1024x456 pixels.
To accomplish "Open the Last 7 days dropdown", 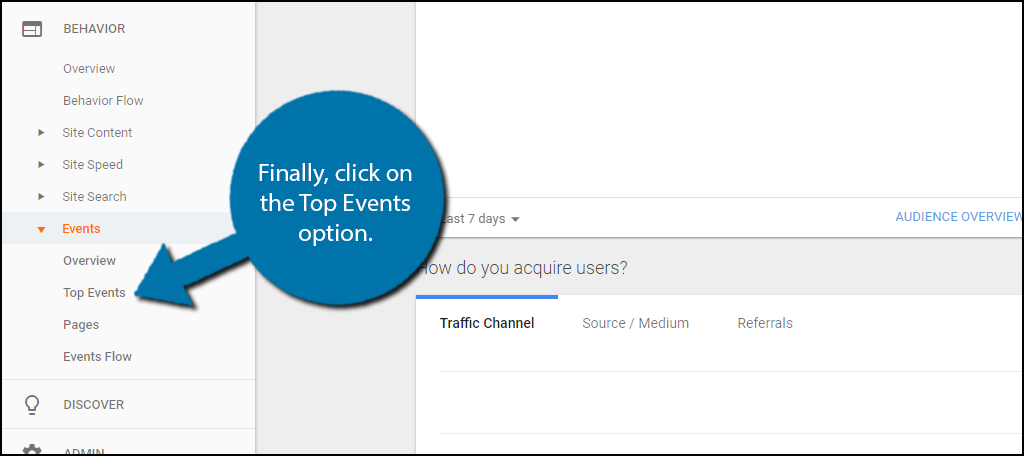I will (482, 219).
